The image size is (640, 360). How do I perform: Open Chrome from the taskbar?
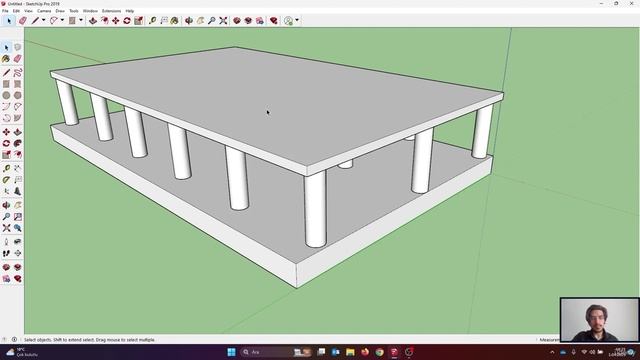(380, 352)
